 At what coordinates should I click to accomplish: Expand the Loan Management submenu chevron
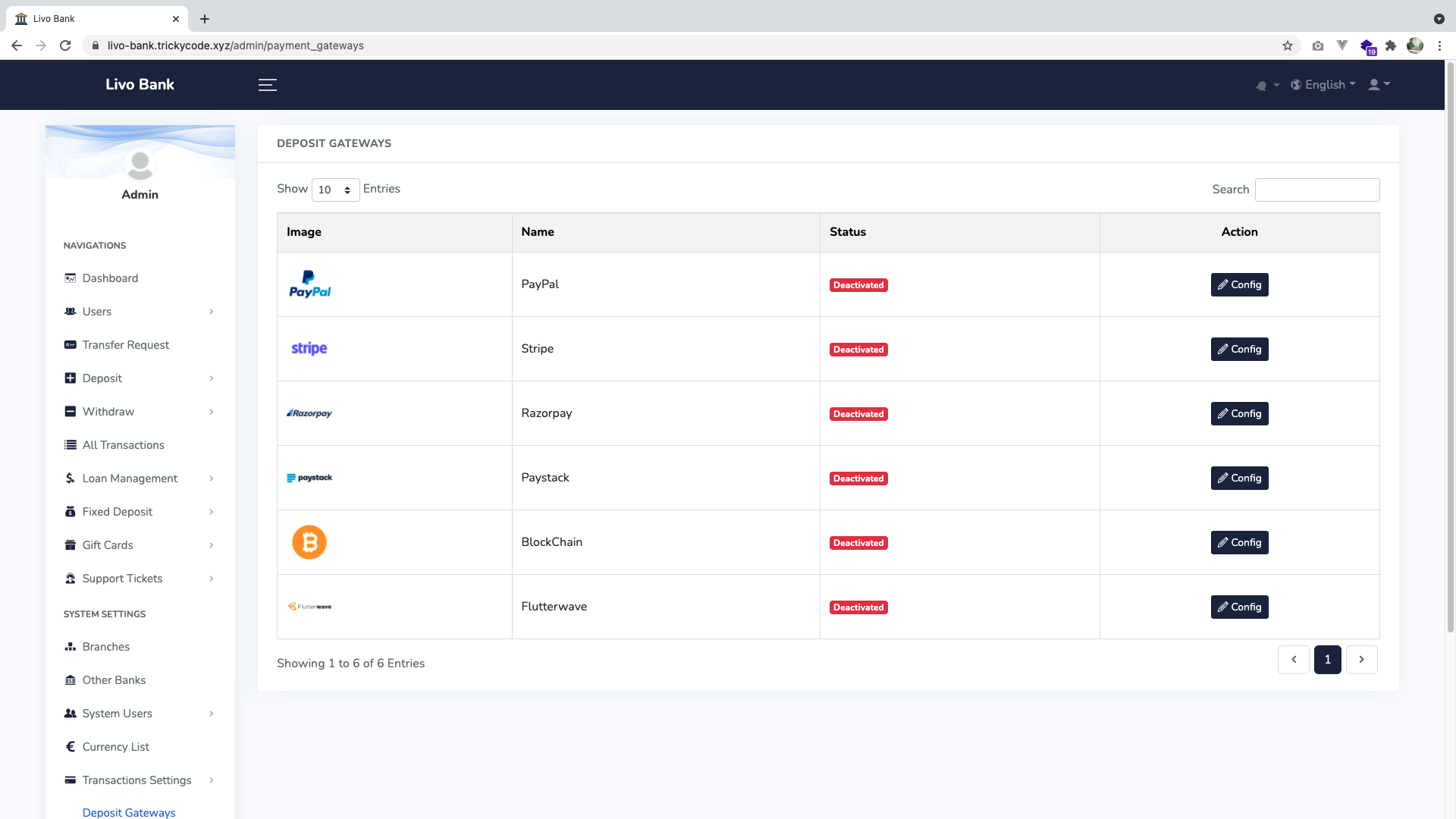[212, 479]
